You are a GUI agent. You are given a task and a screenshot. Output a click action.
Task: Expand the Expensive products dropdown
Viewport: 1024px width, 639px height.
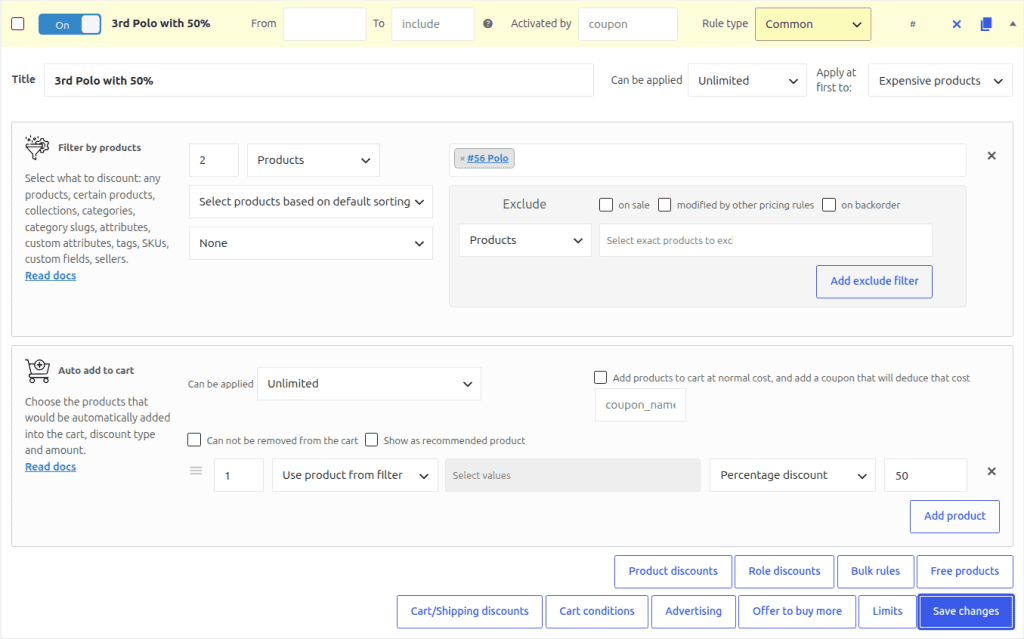click(940, 81)
